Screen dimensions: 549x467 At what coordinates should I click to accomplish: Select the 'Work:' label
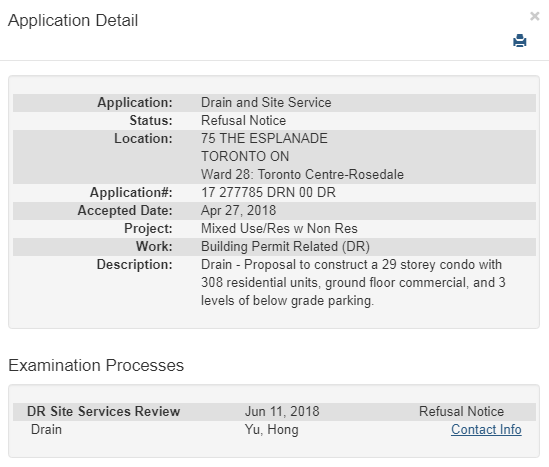coord(154,246)
